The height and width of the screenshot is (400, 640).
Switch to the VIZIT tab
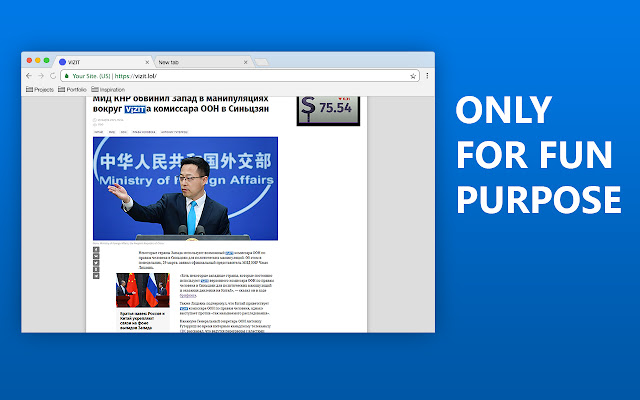point(103,62)
